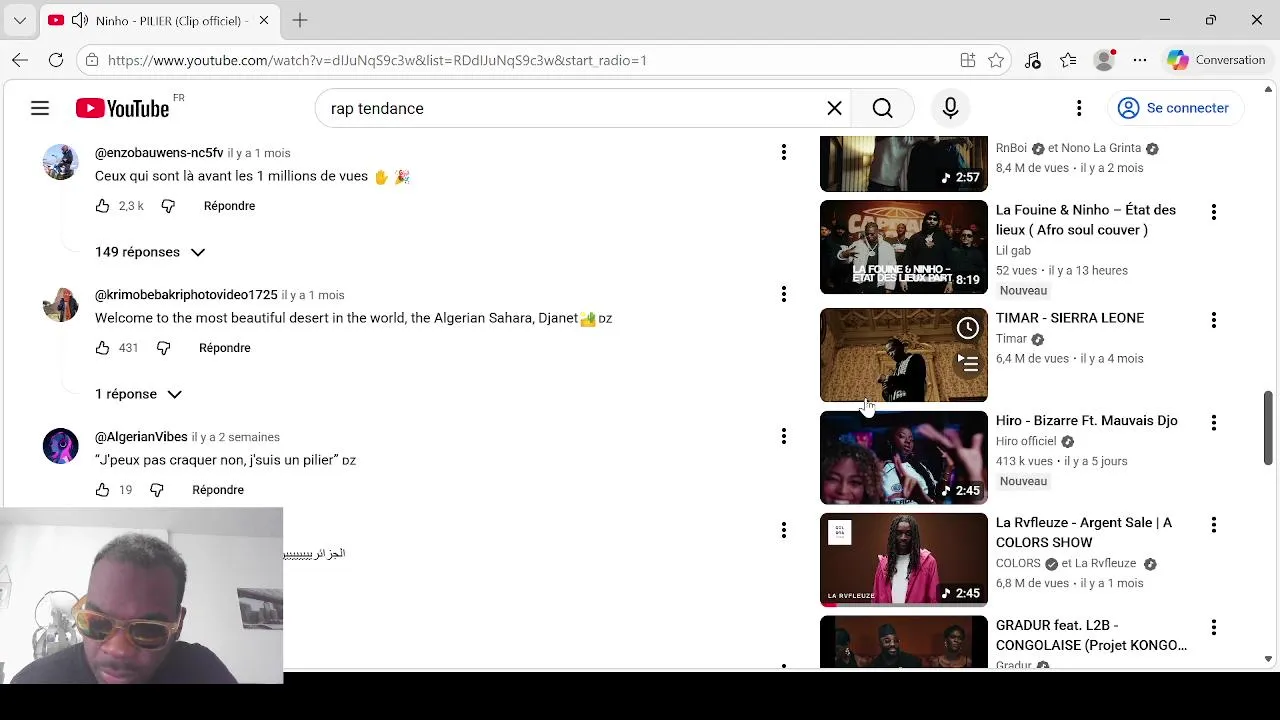Start voice search with microphone icon

click(x=950, y=108)
